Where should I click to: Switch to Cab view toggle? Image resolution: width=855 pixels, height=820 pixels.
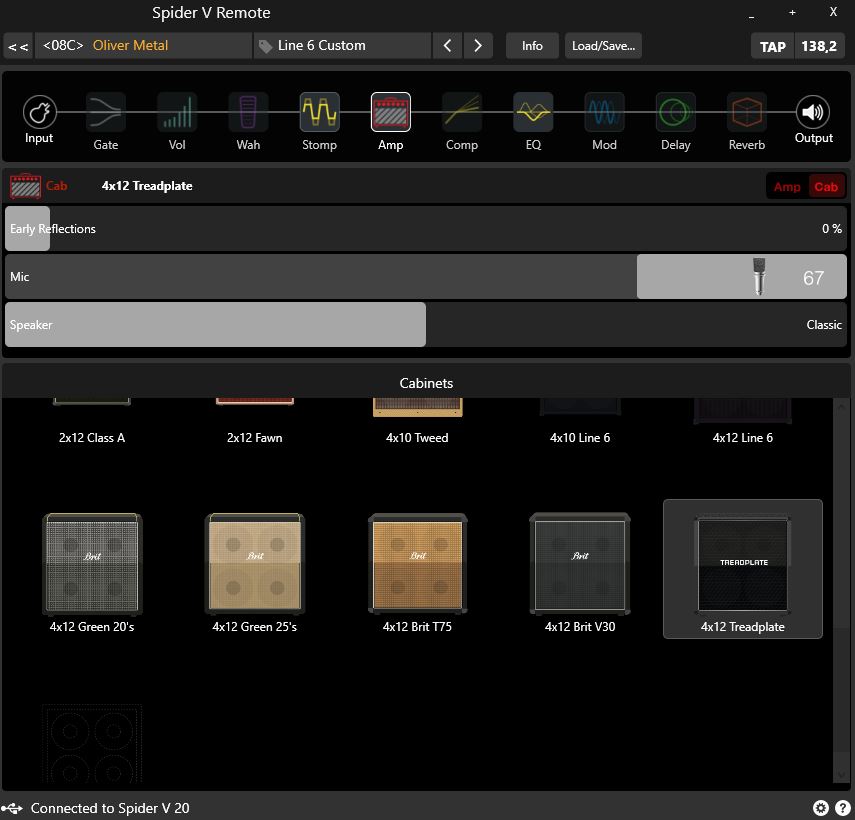click(x=826, y=186)
